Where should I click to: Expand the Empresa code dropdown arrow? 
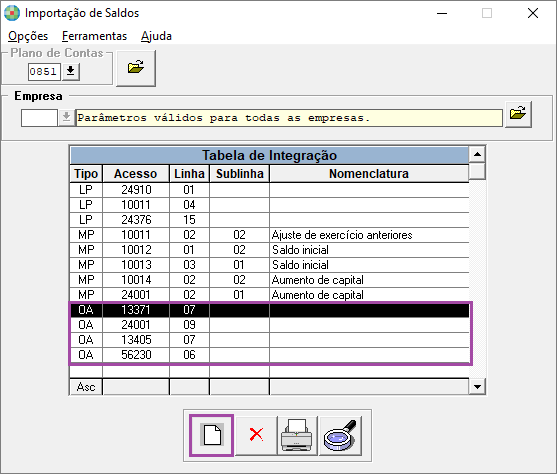[x=66, y=118]
